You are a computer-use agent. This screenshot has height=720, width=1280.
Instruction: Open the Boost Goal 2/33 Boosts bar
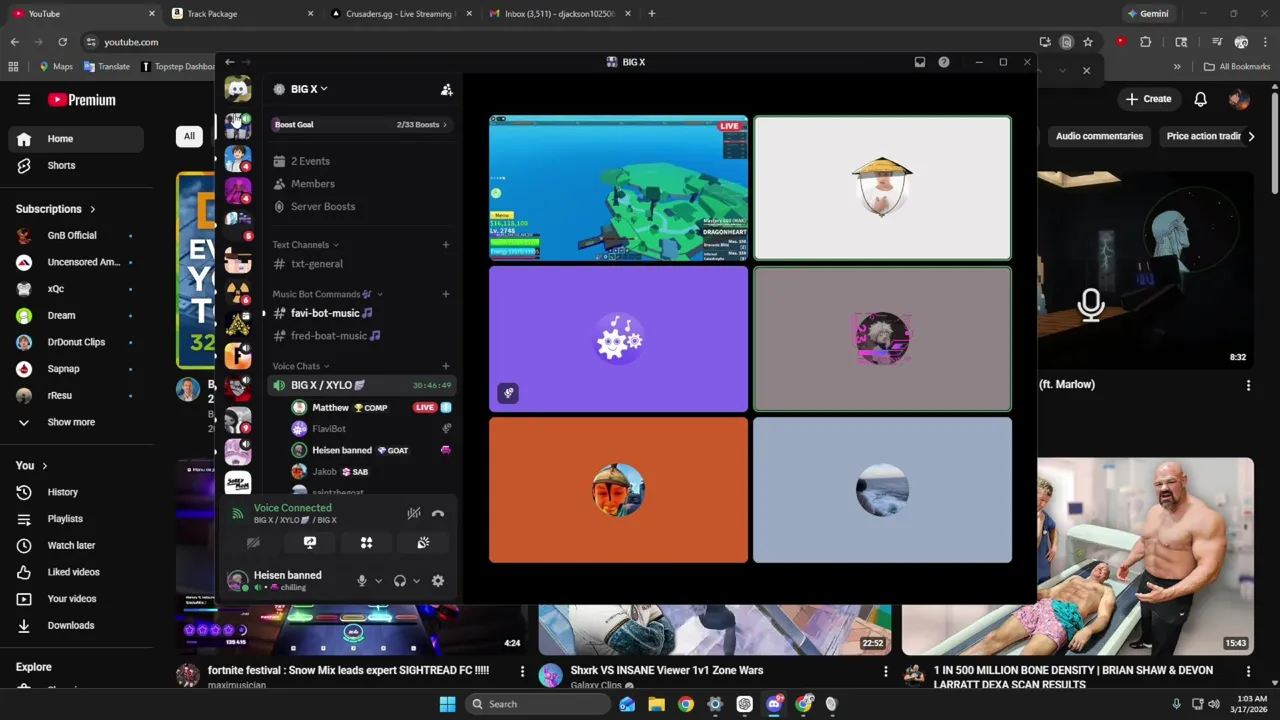[x=360, y=125]
